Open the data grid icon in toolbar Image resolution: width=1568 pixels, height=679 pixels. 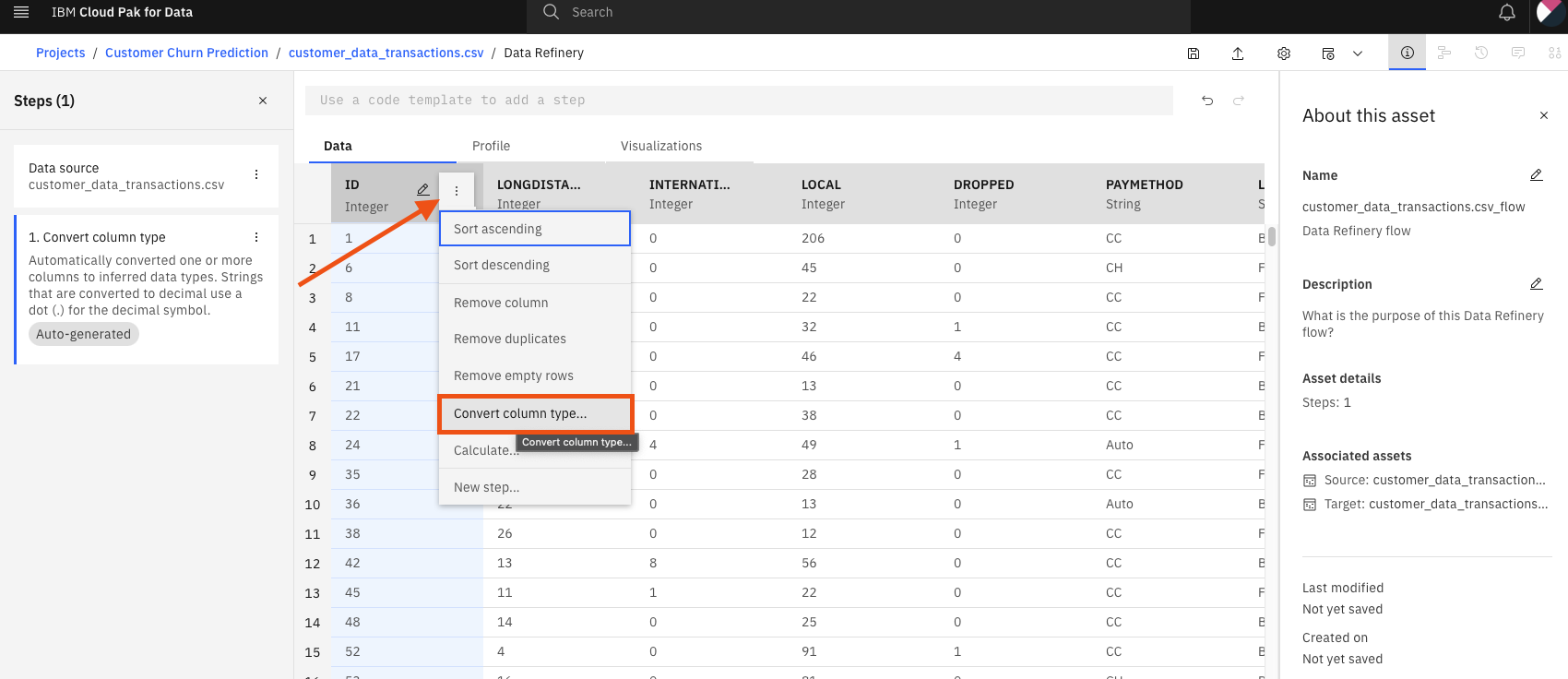click(x=1555, y=53)
